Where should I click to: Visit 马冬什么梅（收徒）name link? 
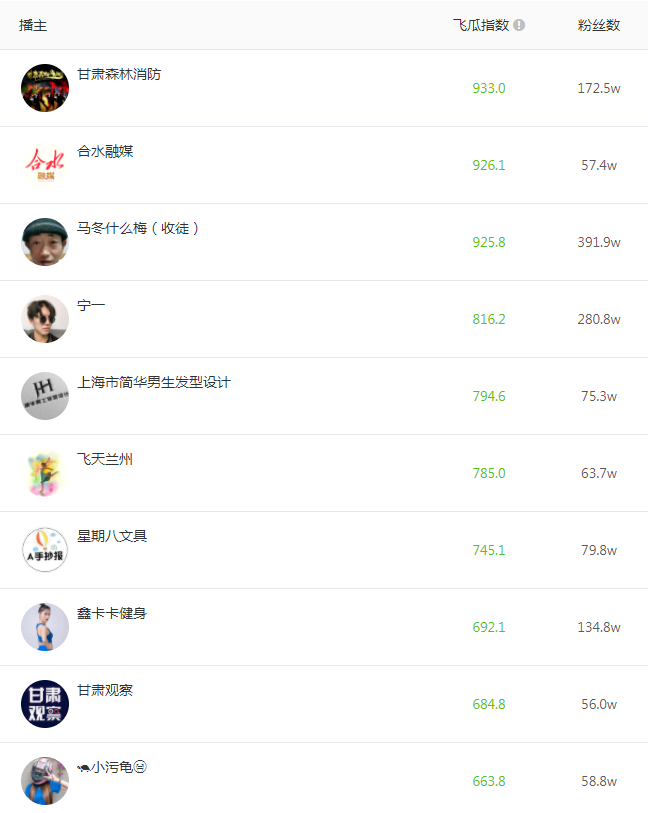(x=140, y=229)
